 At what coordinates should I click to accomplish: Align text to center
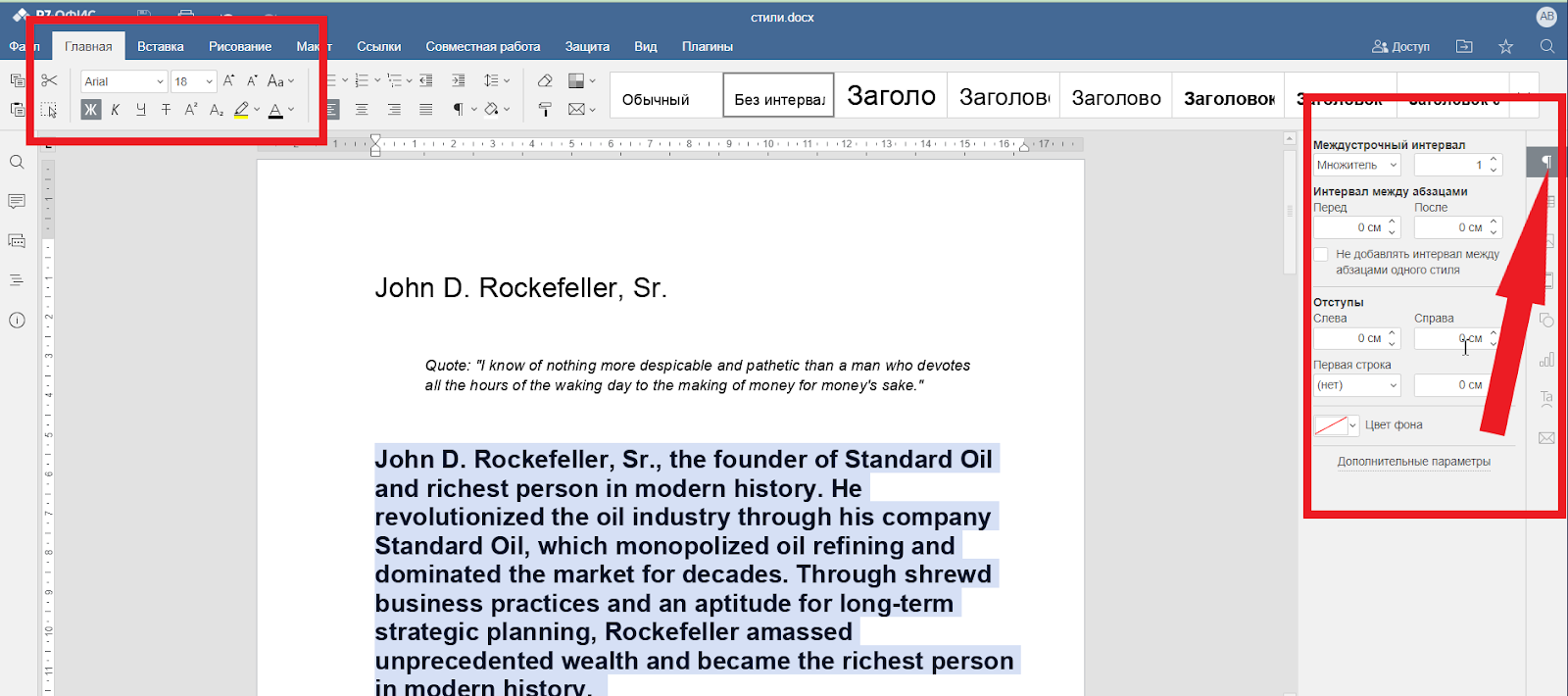pos(362,110)
